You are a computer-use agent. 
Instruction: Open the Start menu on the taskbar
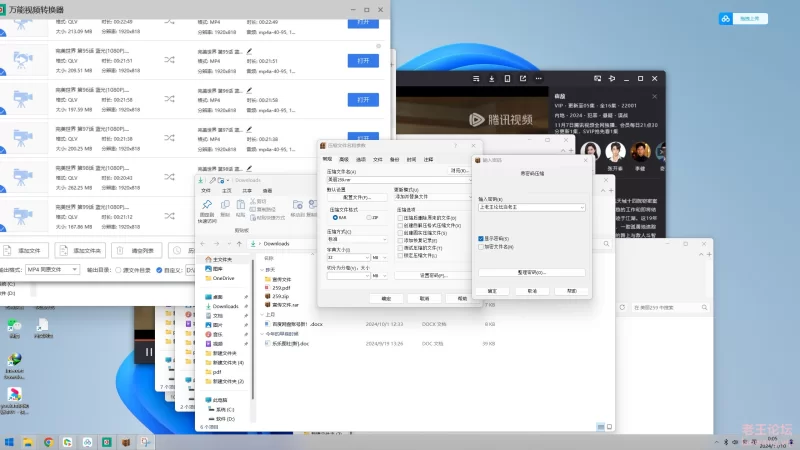9,442
